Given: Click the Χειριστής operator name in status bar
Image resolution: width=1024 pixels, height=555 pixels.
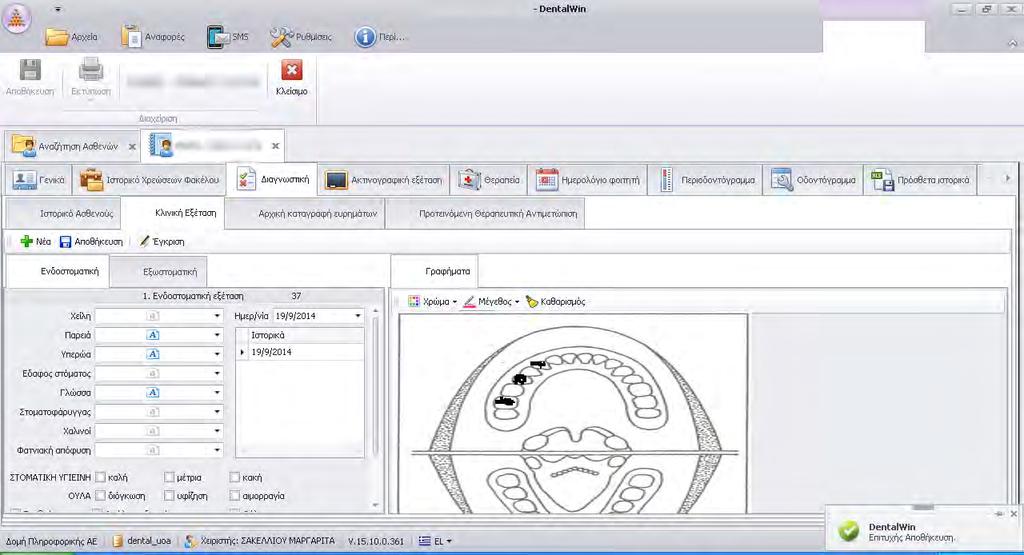Looking at the screenshot, I should (x=268, y=541).
